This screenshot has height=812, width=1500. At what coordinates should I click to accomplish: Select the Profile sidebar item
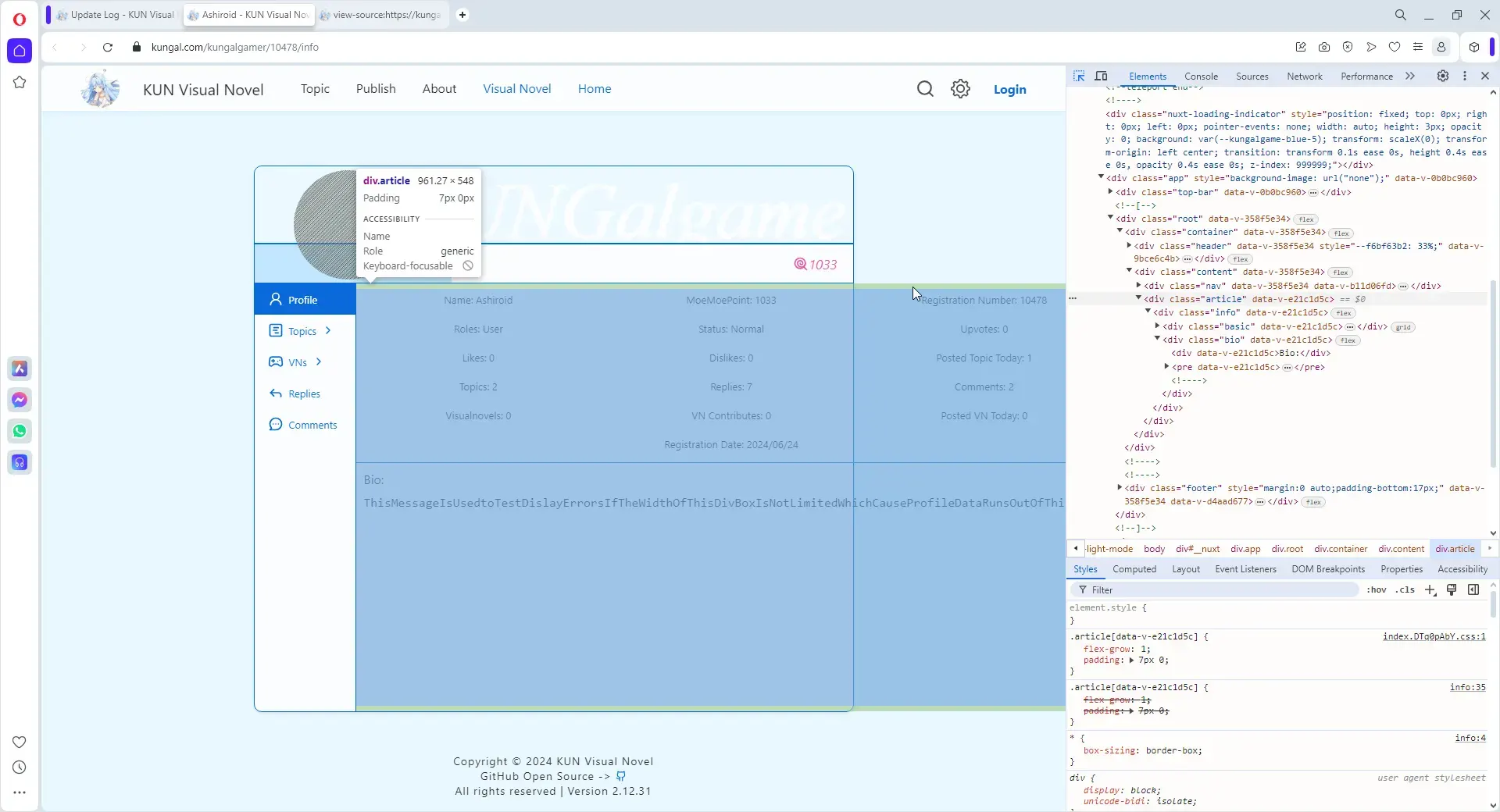click(305, 300)
